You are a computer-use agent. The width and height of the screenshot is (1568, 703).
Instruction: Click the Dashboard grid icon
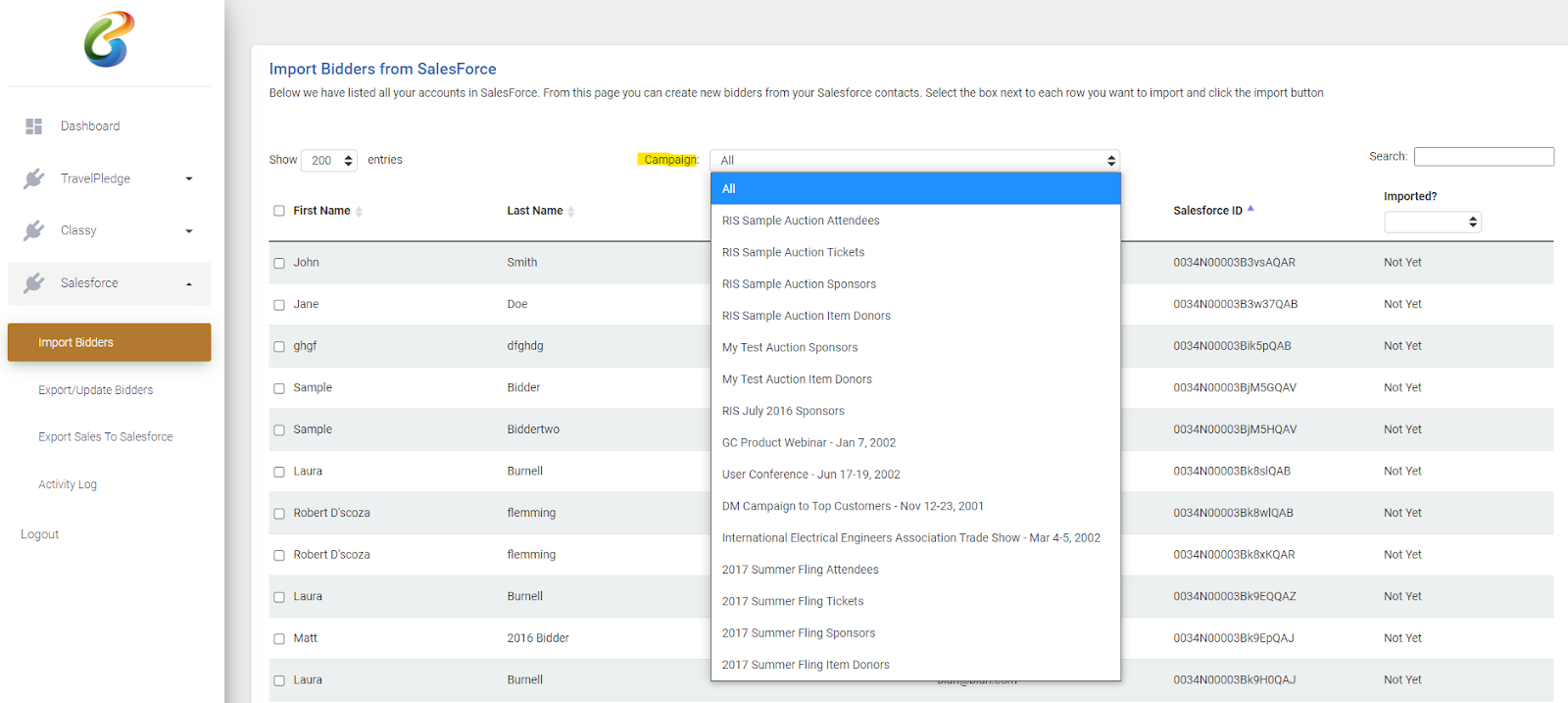point(34,126)
